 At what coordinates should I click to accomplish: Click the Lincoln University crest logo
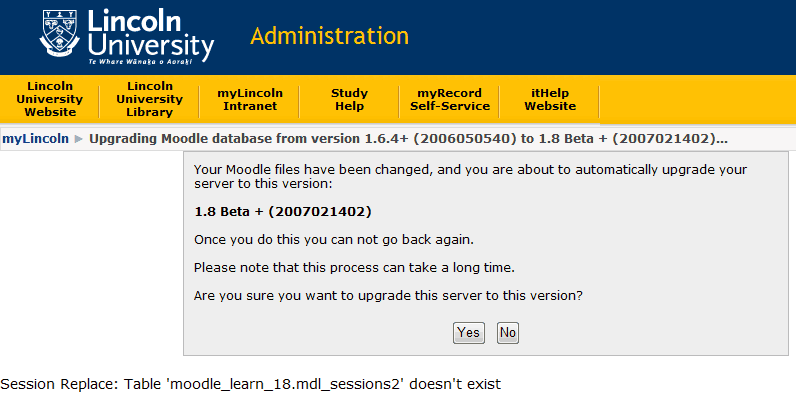59,33
